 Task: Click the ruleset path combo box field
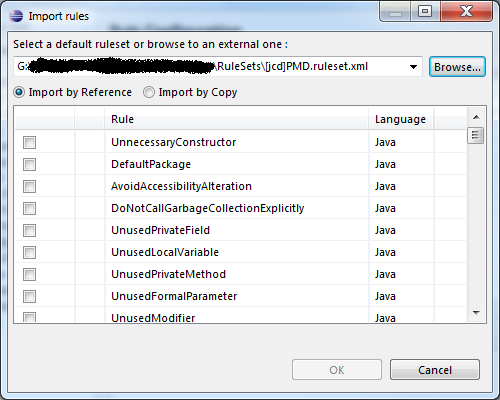pos(218,67)
